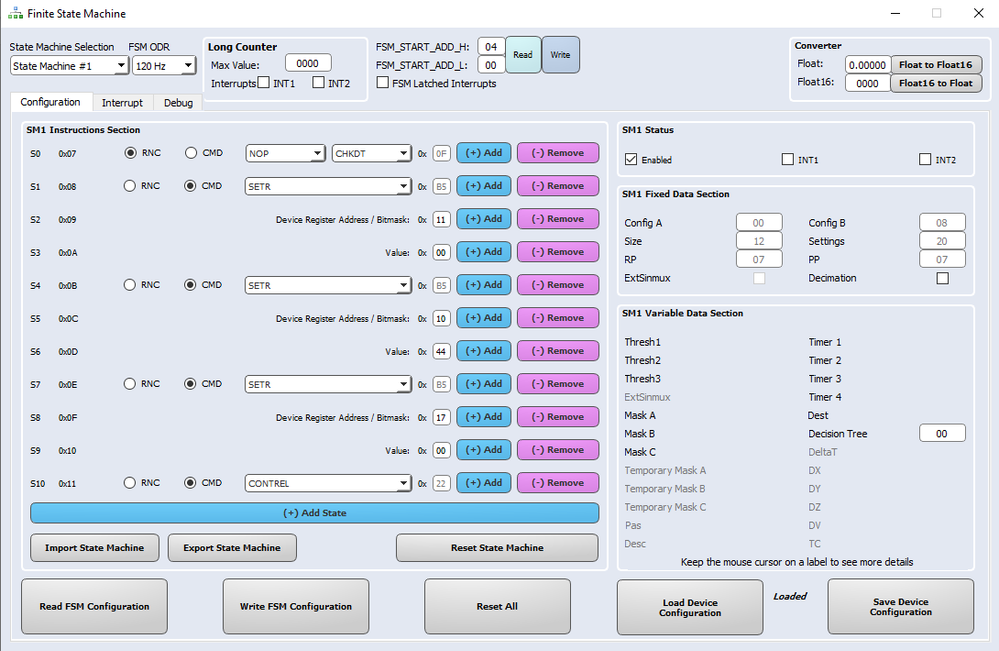The image size is (999, 651).
Task: Click Write FSM Configuration button
Action: (x=296, y=606)
